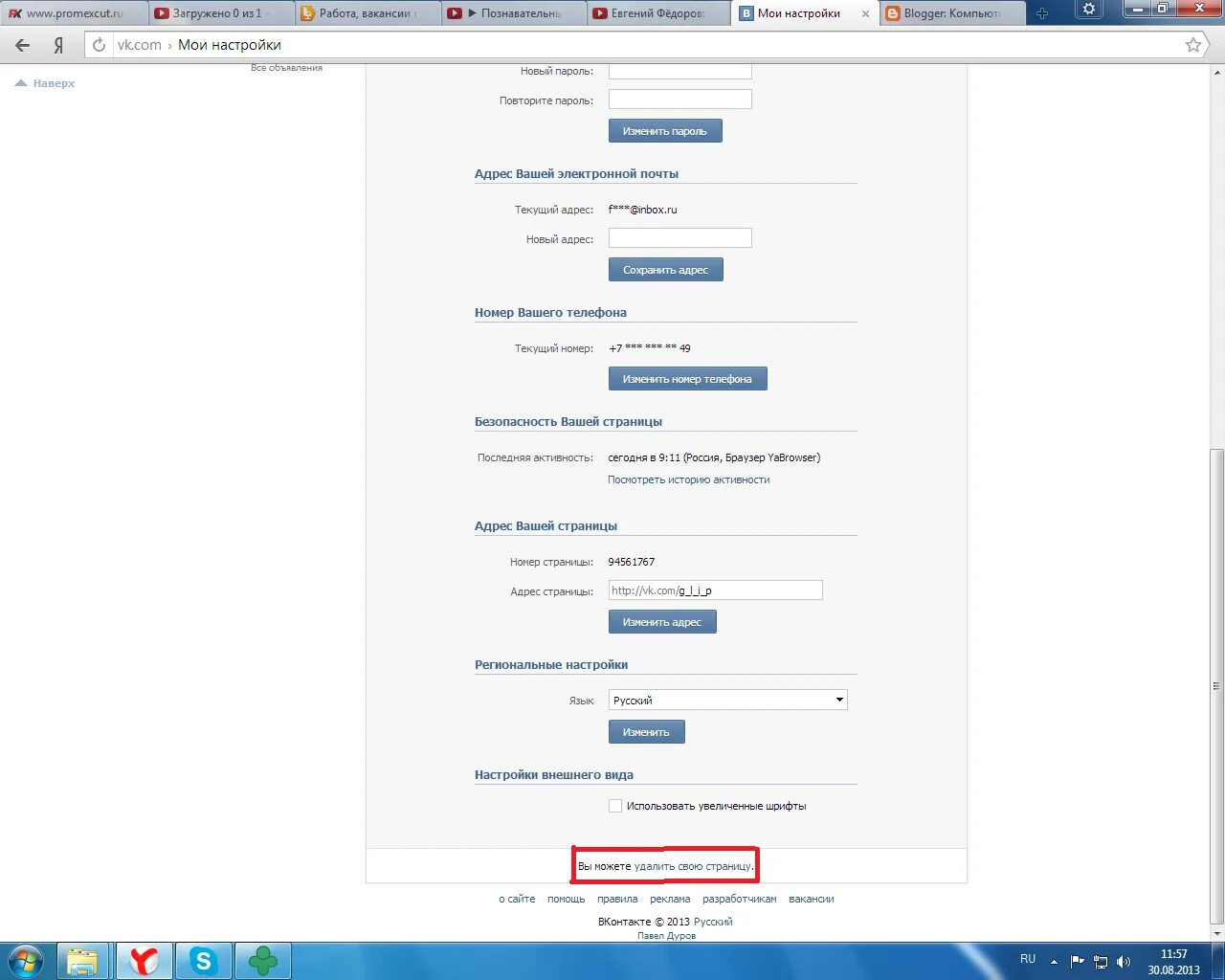Click the Изменить адрес button
This screenshot has width=1225, height=980.
662,622
